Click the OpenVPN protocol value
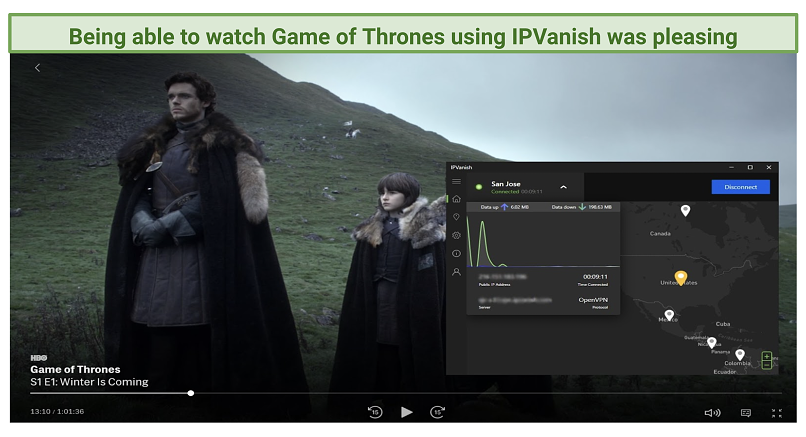 point(593,300)
